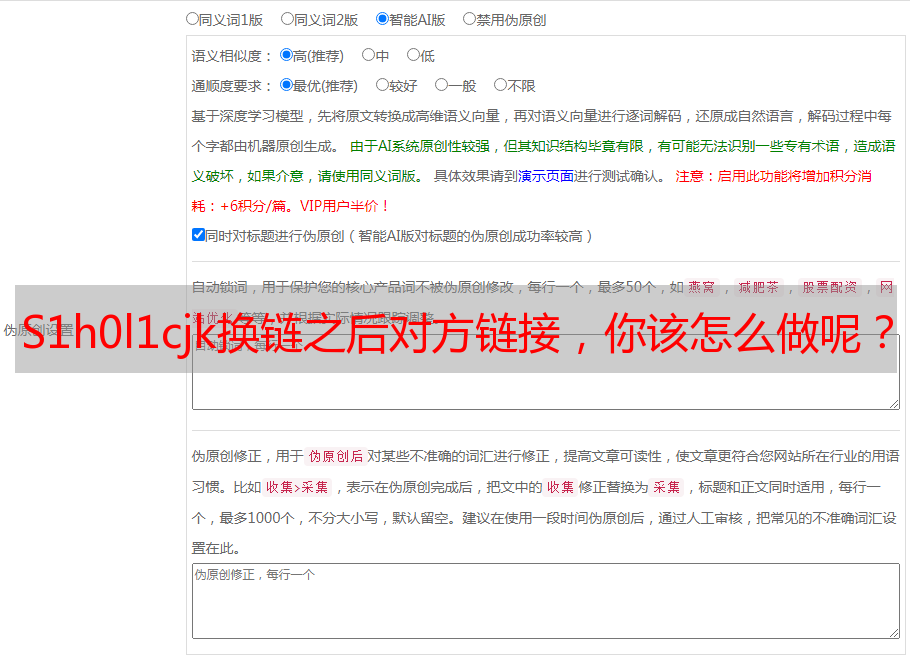
Task: Select the 同义词1版 radio option
Action: pyautogui.click(x=192, y=19)
